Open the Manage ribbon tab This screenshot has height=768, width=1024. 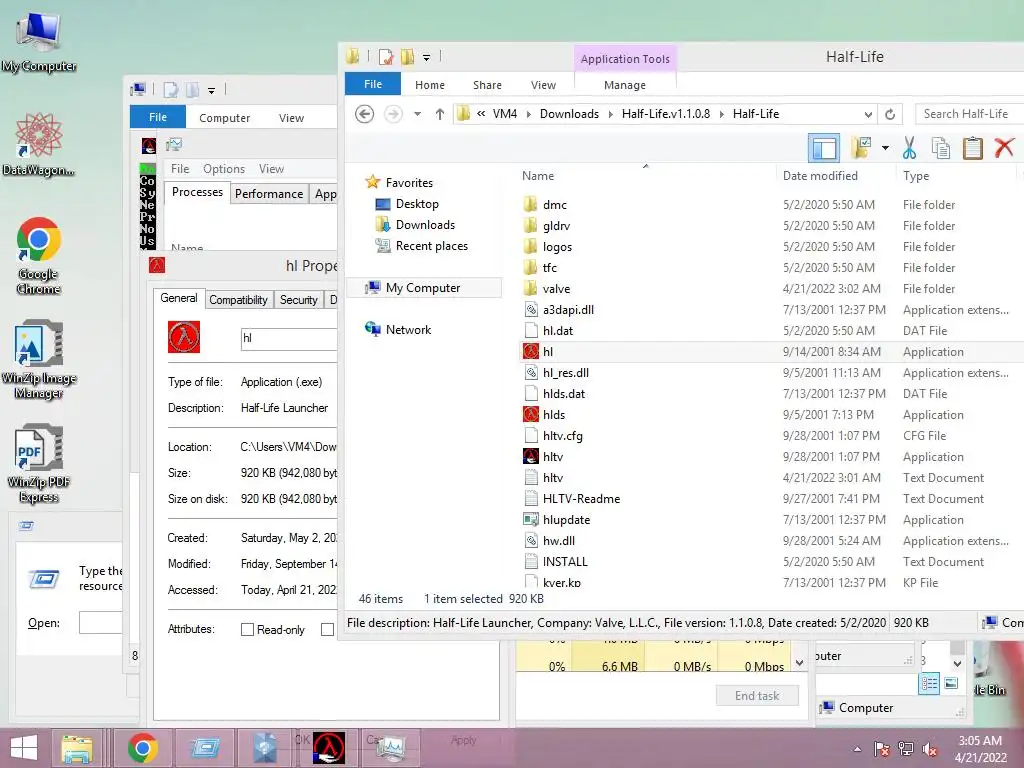(625, 85)
